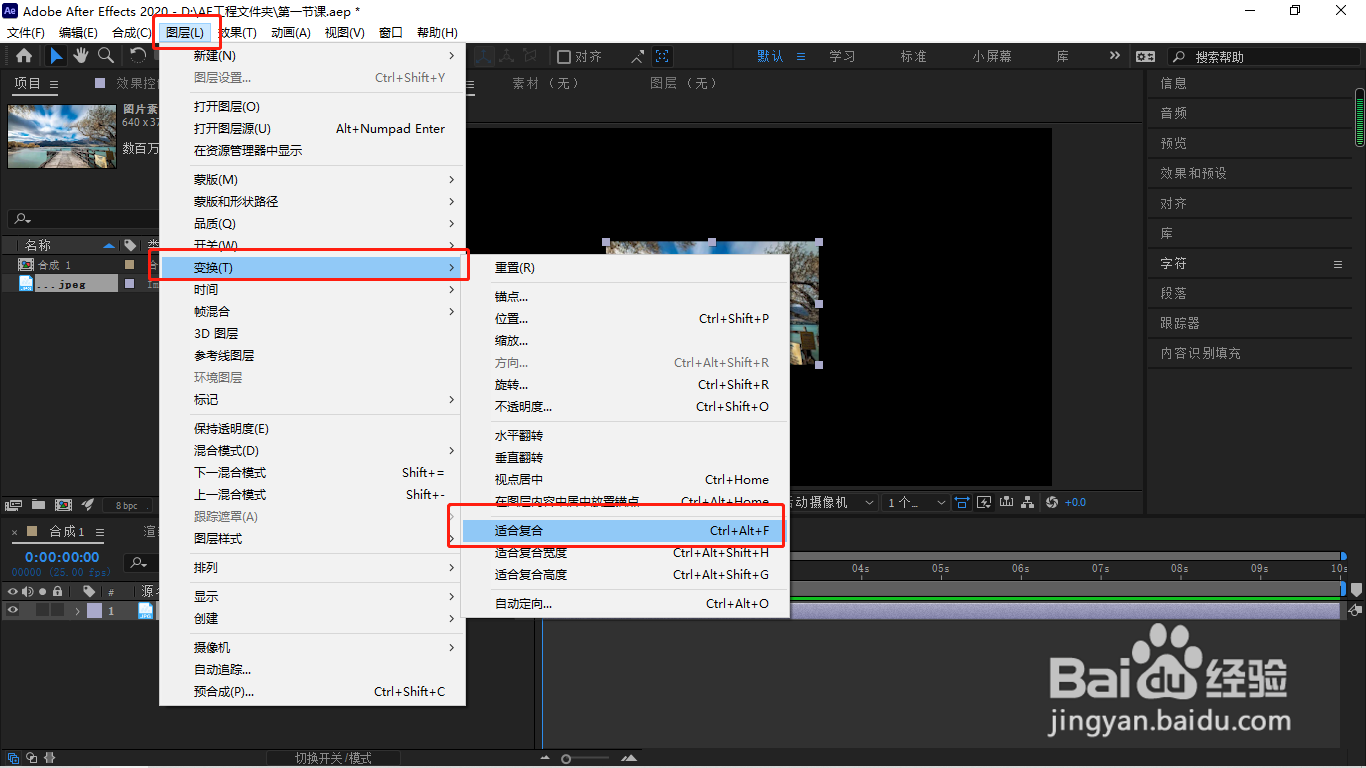Select the Zoom tool in the toolbar
The height and width of the screenshot is (768, 1366).
pyautogui.click(x=105, y=57)
